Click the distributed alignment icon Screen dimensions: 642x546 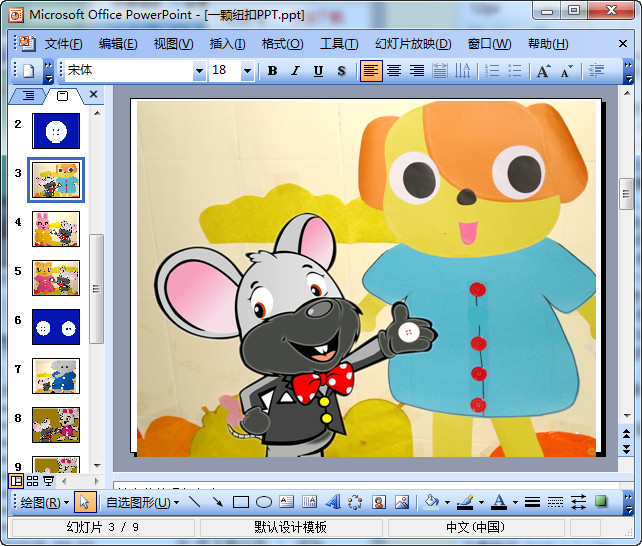(440, 71)
